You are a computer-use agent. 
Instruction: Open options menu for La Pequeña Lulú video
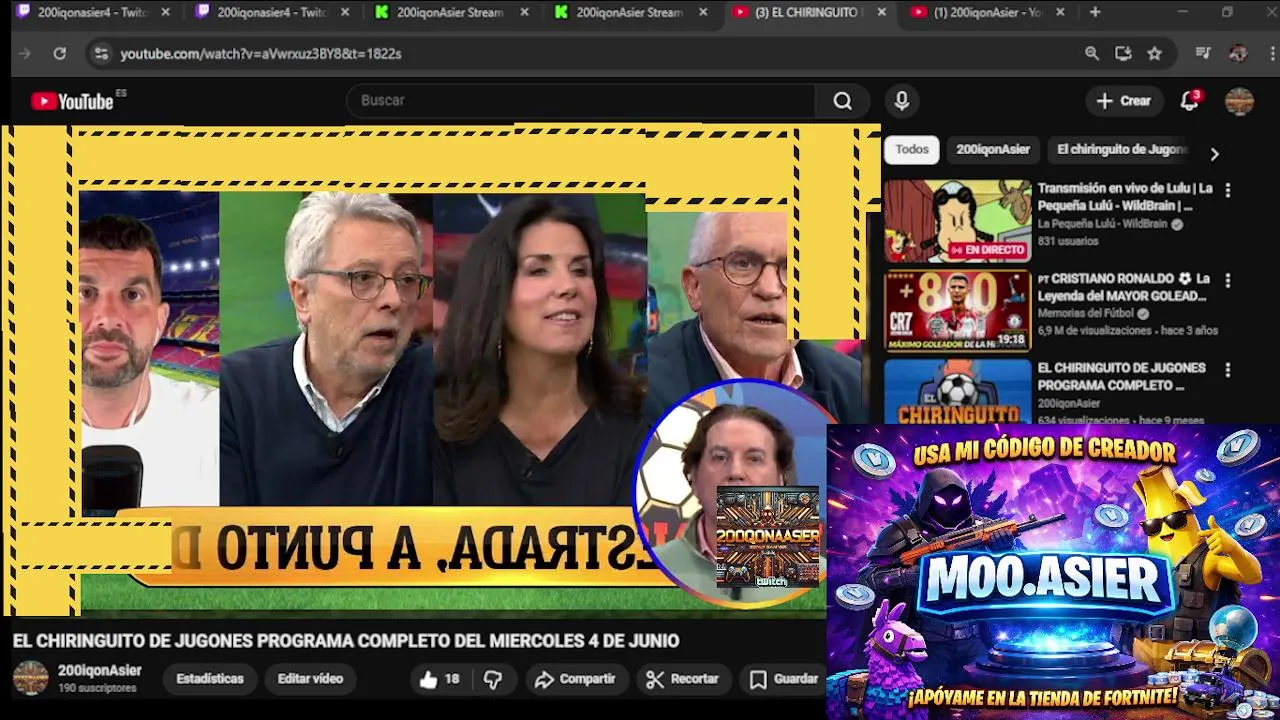click(x=1228, y=189)
